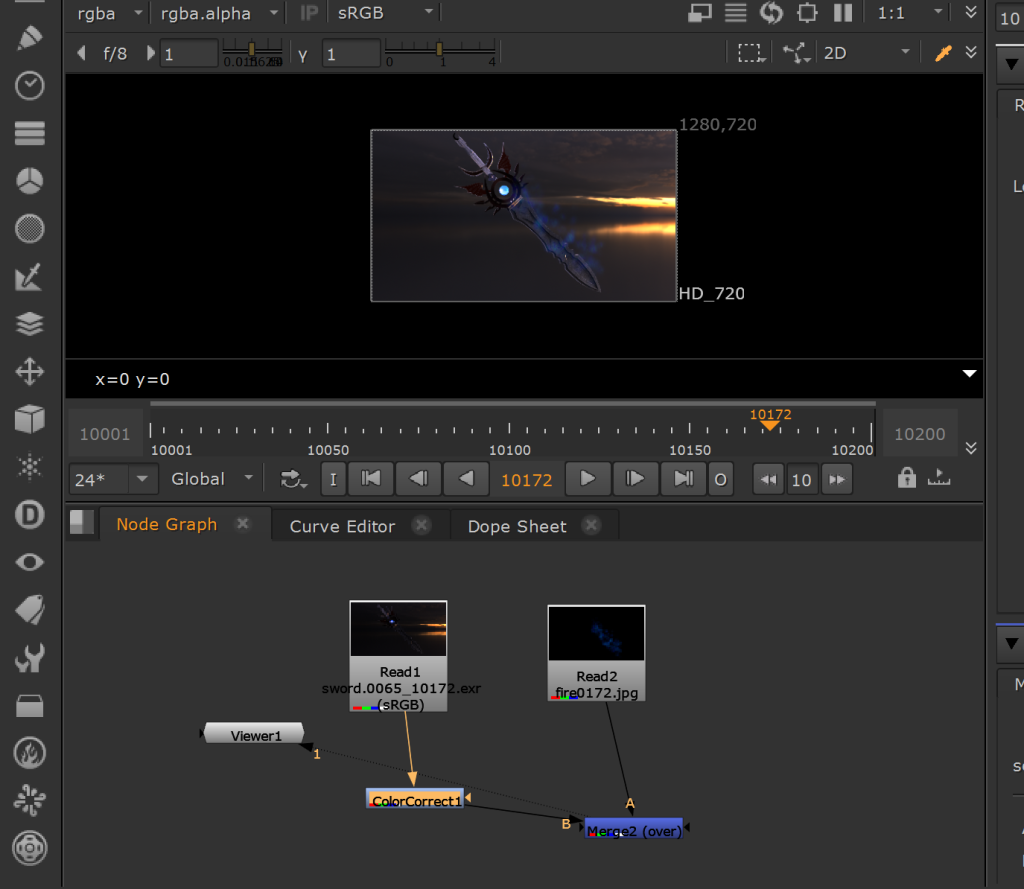Select the Viewer1 node

[x=255, y=734]
